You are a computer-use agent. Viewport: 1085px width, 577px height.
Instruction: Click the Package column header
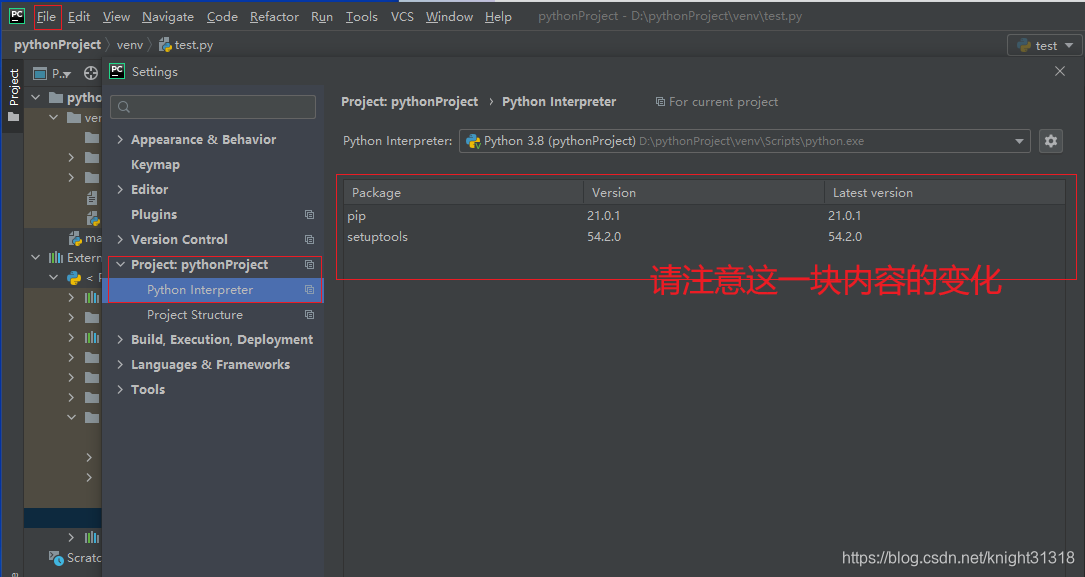tap(464, 192)
